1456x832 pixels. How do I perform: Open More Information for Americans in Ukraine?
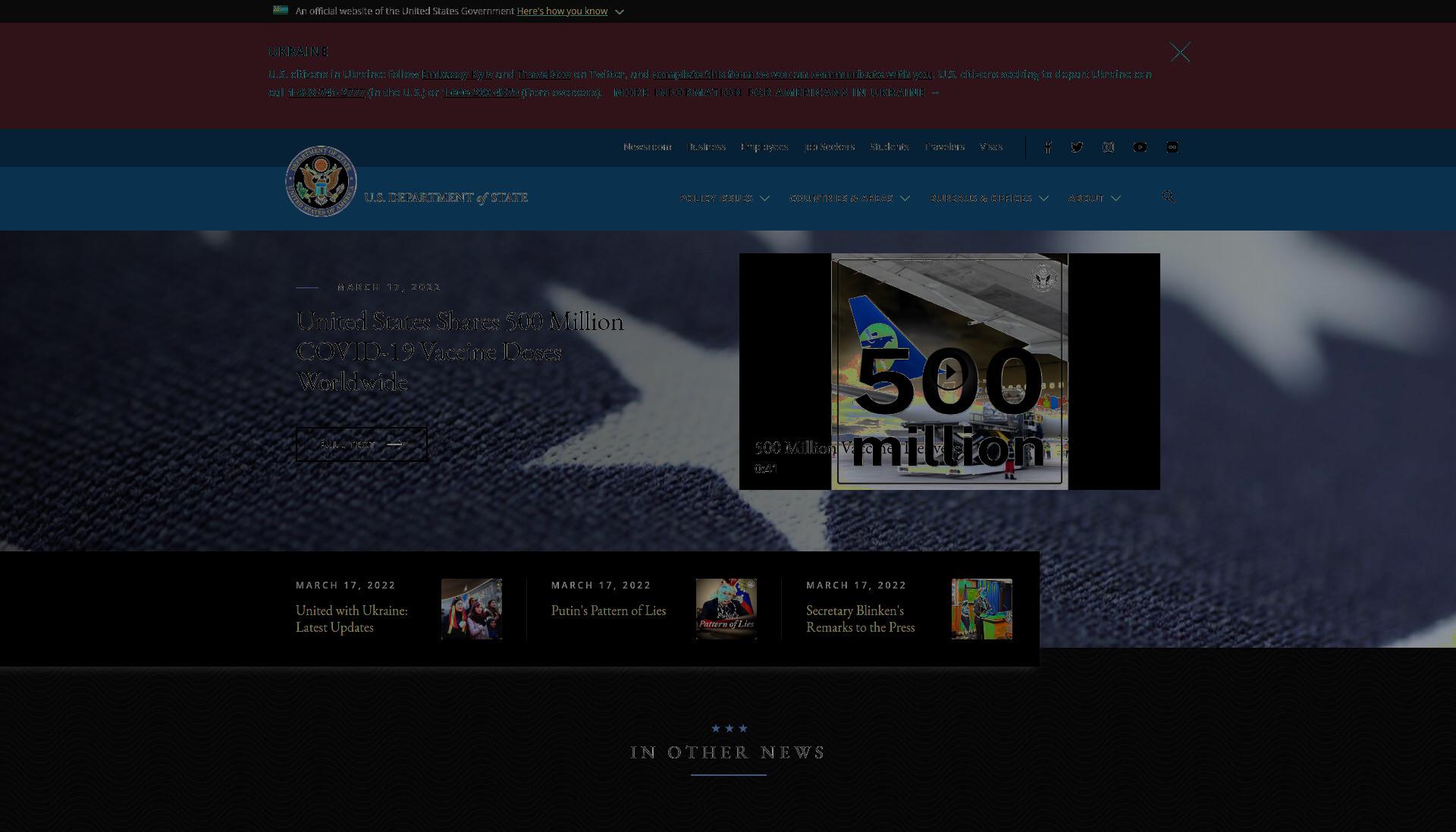(776, 93)
